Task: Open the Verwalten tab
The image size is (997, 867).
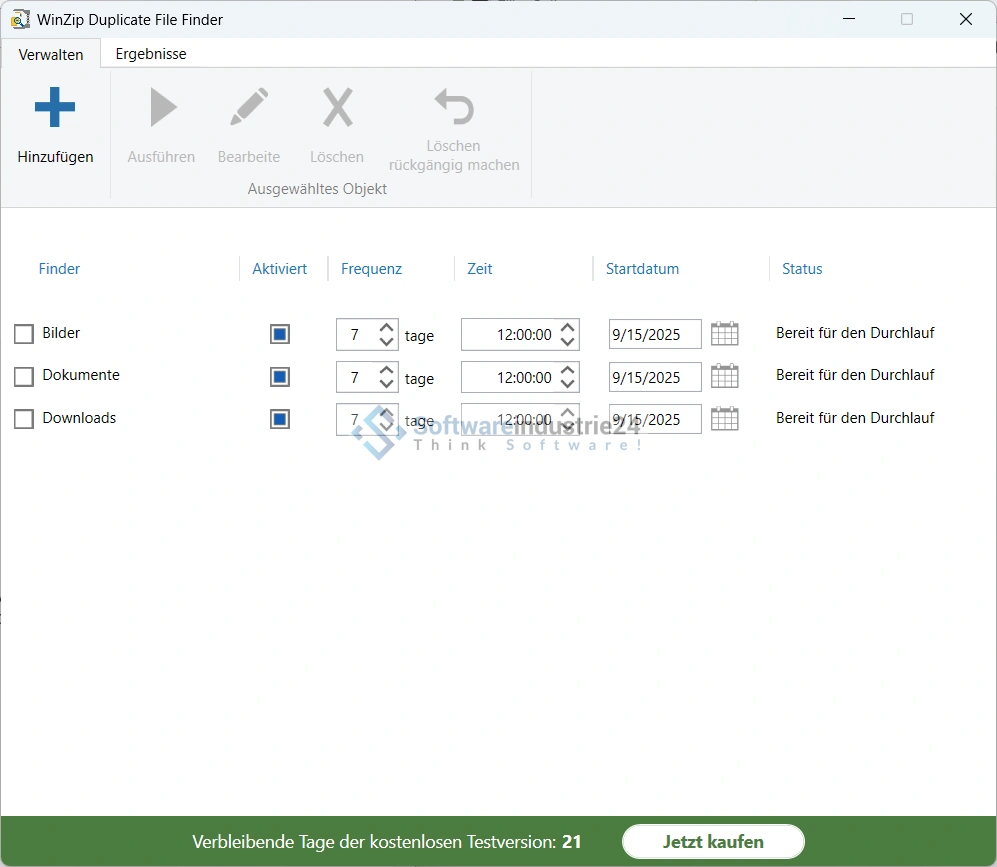Action: click(51, 55)
